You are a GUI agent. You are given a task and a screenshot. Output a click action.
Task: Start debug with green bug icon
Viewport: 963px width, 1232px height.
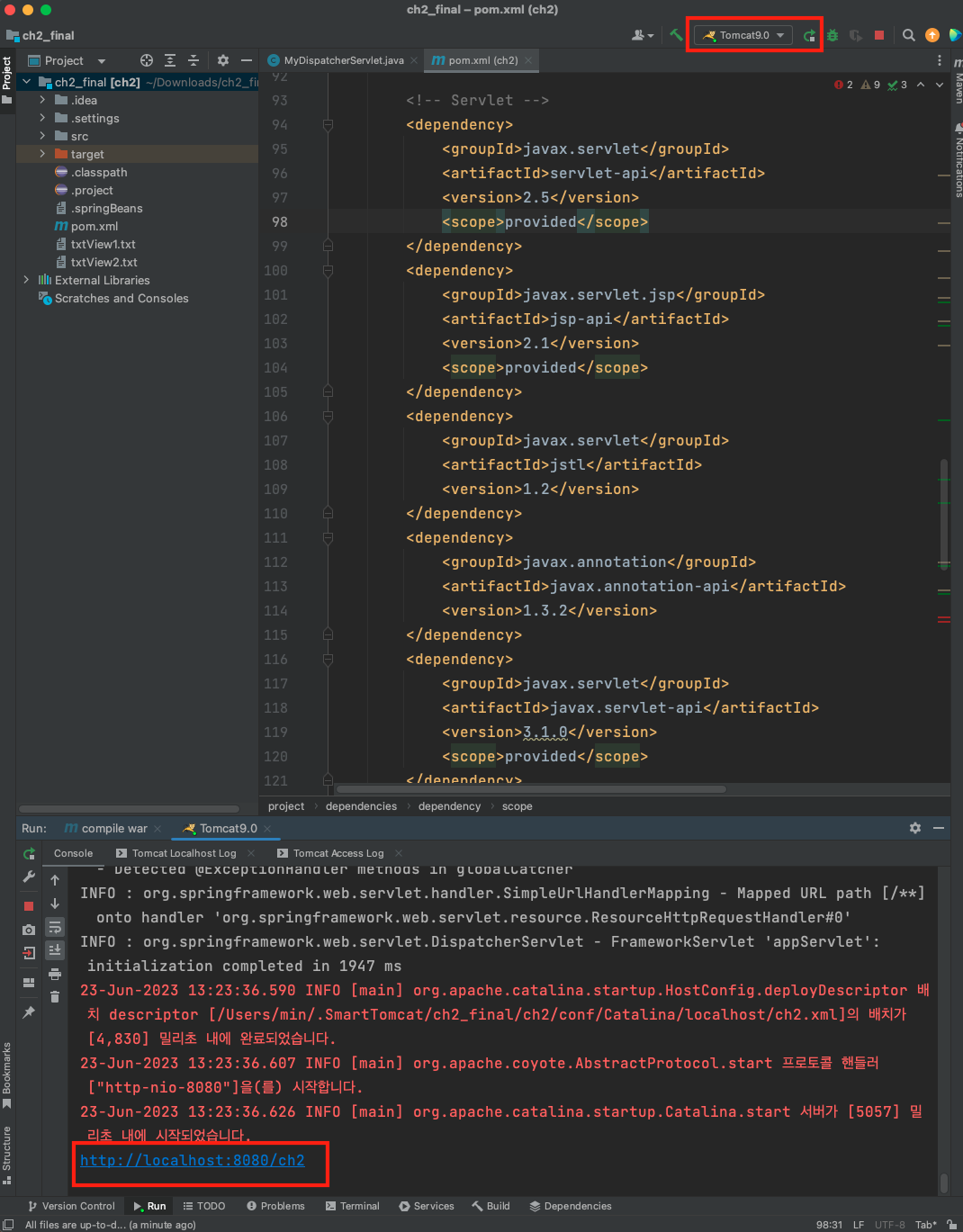click(x=832, y=35)
